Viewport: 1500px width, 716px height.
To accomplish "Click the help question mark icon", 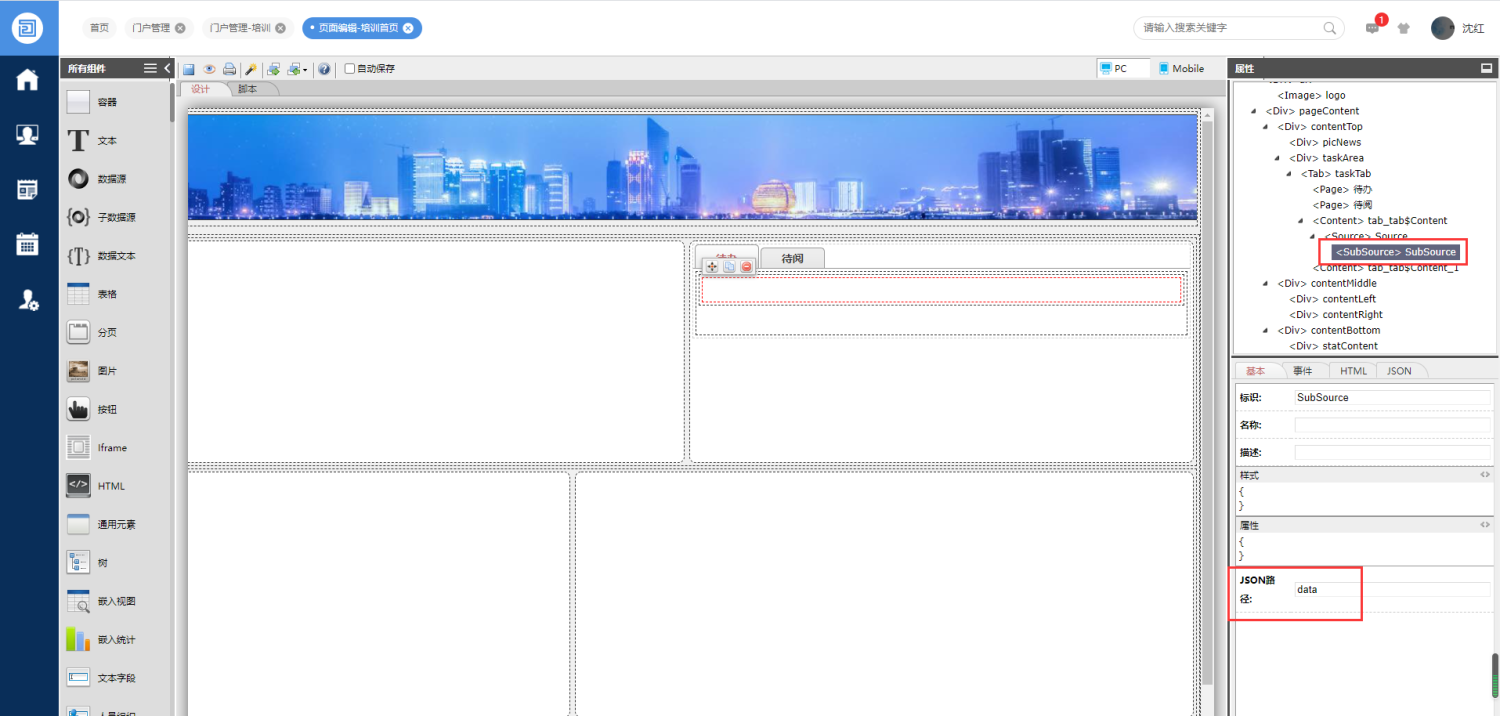I will (x=325, y=69).
